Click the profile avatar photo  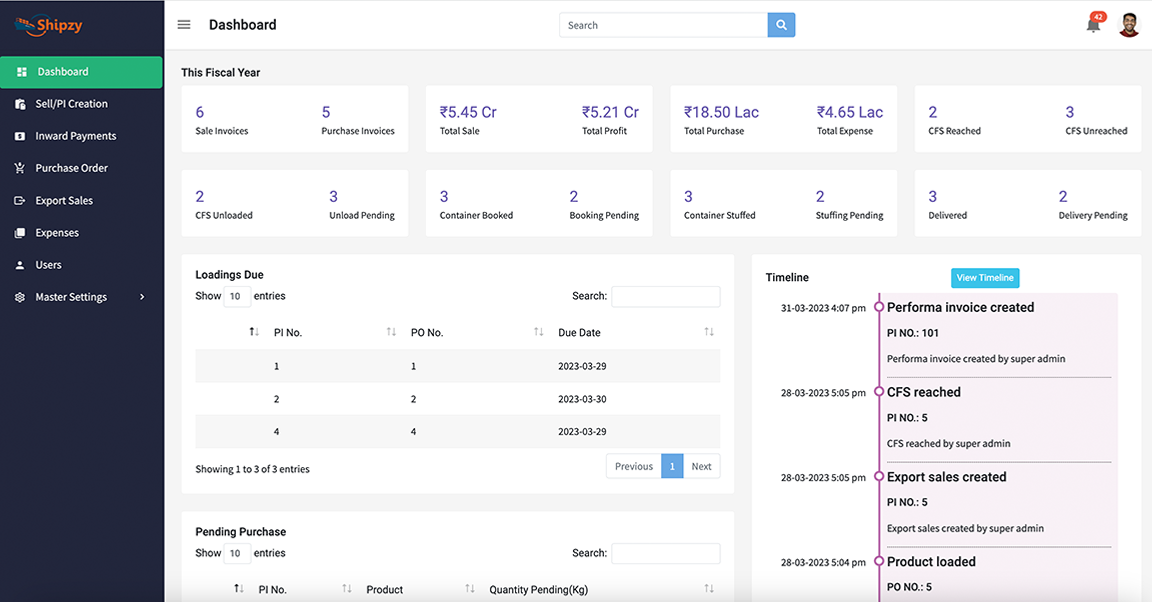1129,23
